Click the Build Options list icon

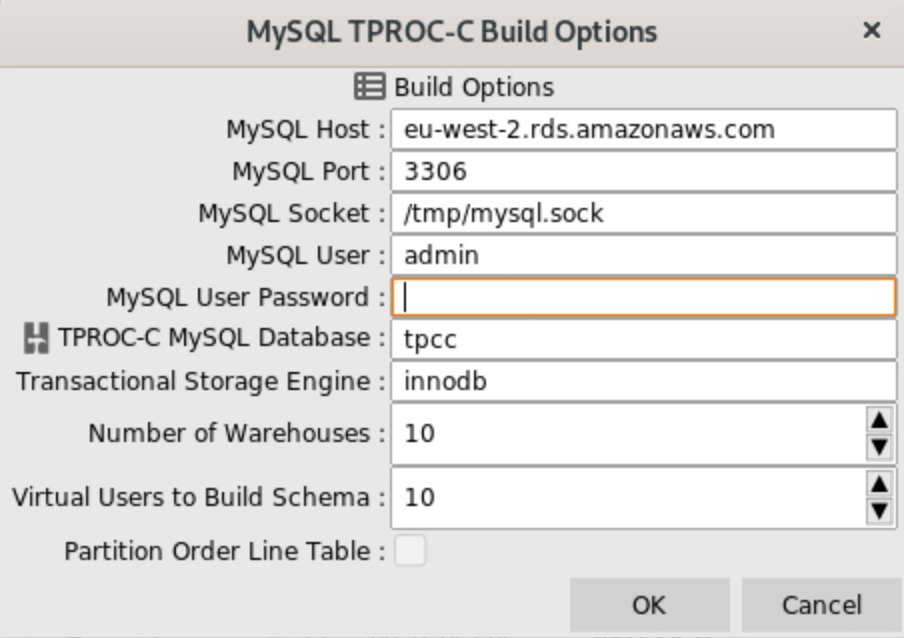click(x=370, y=87)
